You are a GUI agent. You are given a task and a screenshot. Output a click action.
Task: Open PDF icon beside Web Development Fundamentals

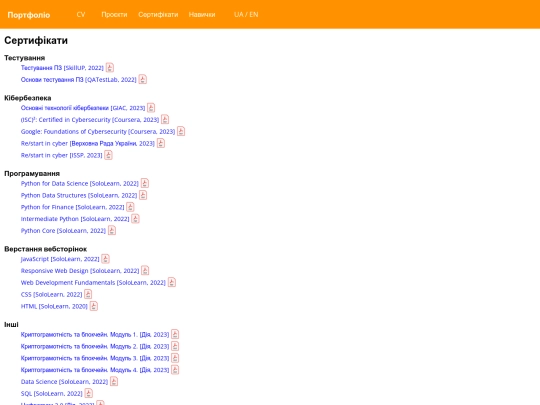tap(172, 282)
